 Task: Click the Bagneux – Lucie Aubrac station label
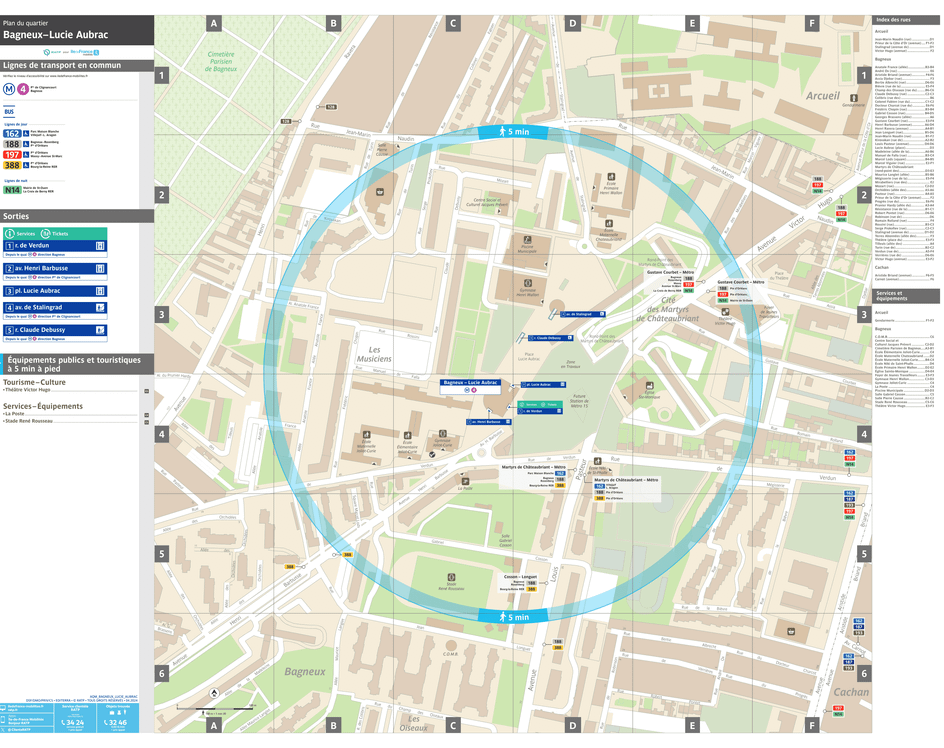[x=470, y=383]
